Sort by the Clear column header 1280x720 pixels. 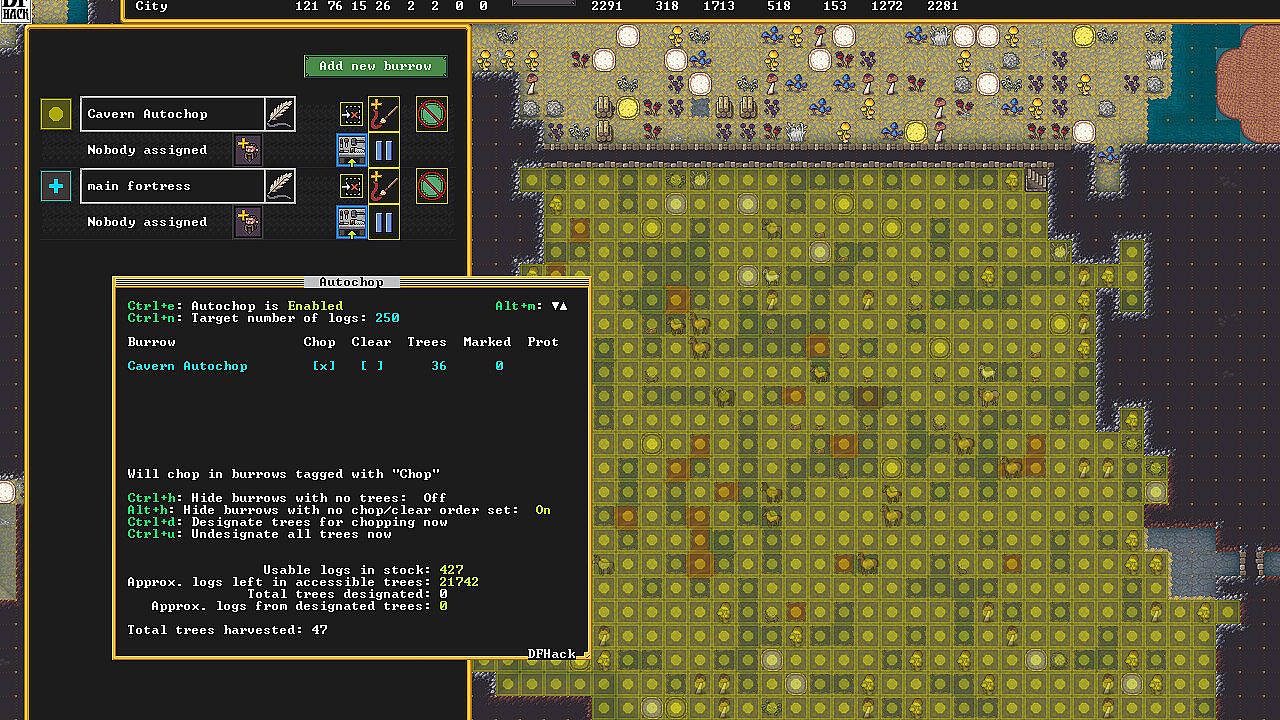[x=371, y=342]
